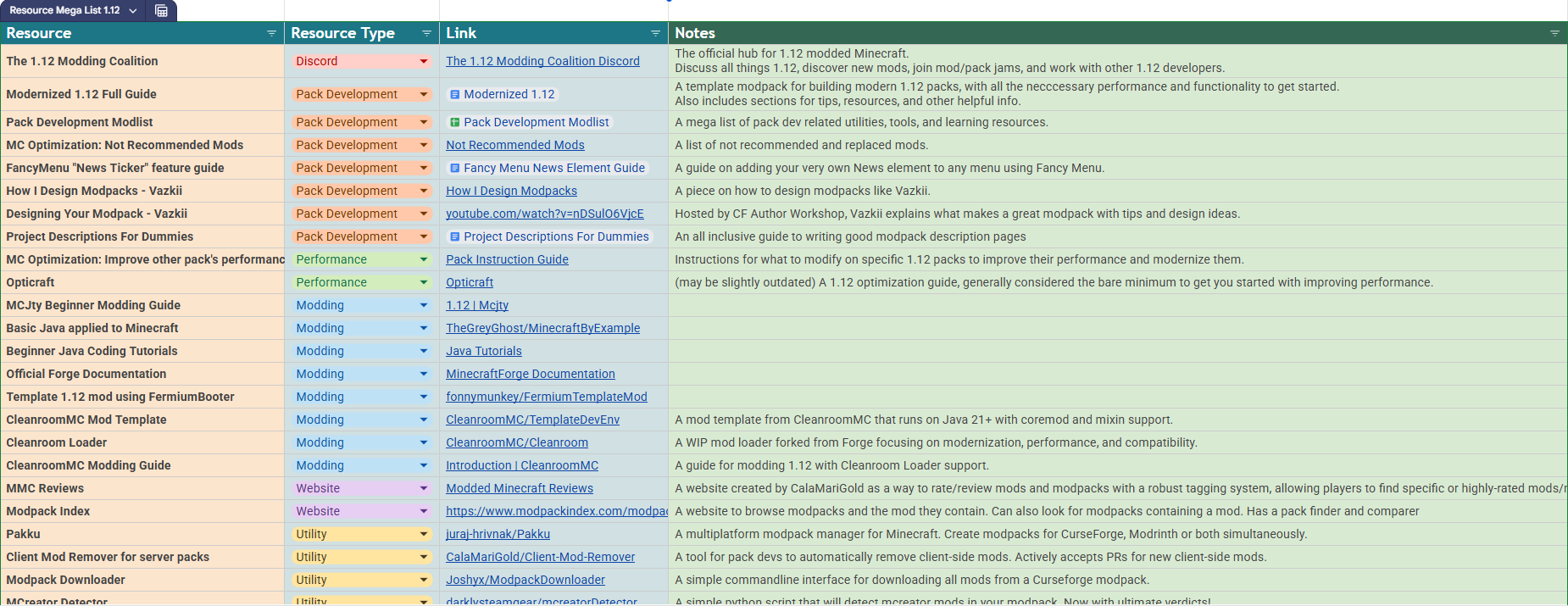This screenshot has height=606, width=1568.
Task: Click the Docs icon in Fancy Menu News Element Guide chip
Action: pos(455,168)
